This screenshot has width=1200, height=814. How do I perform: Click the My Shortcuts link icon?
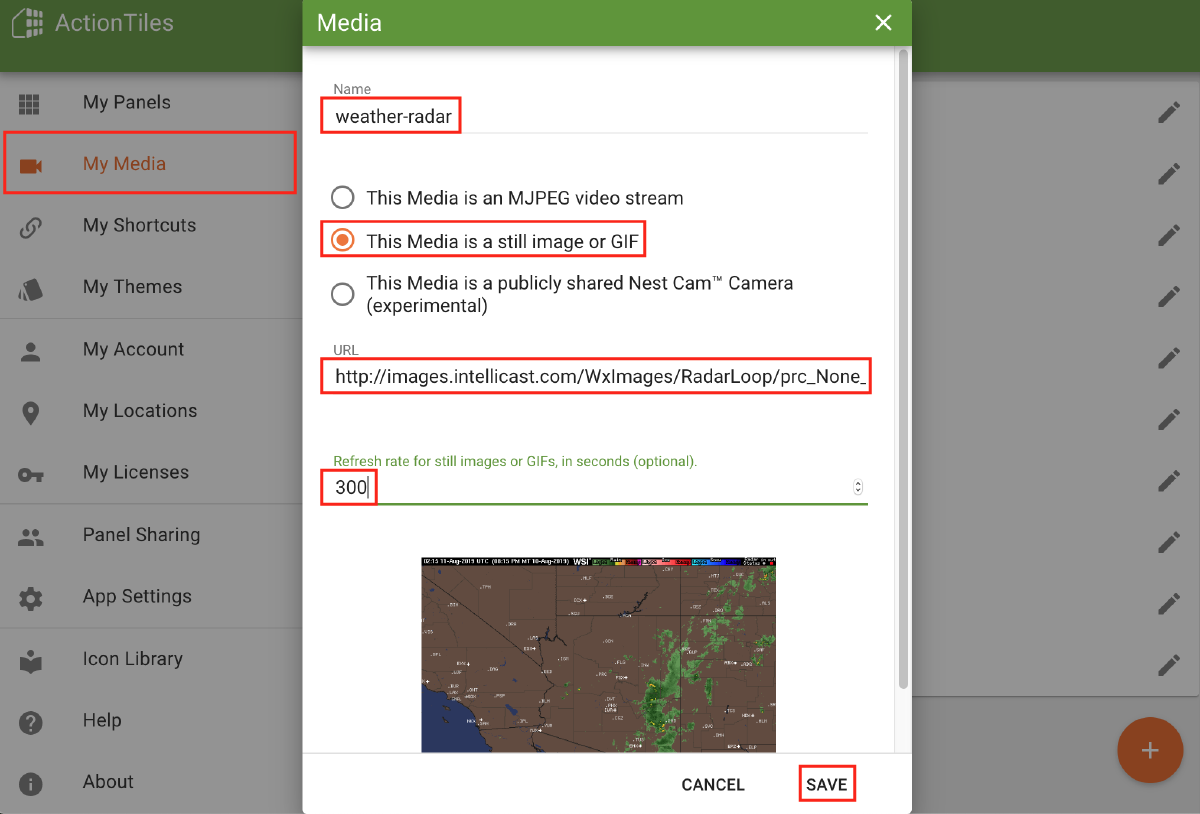coord(30,227)
